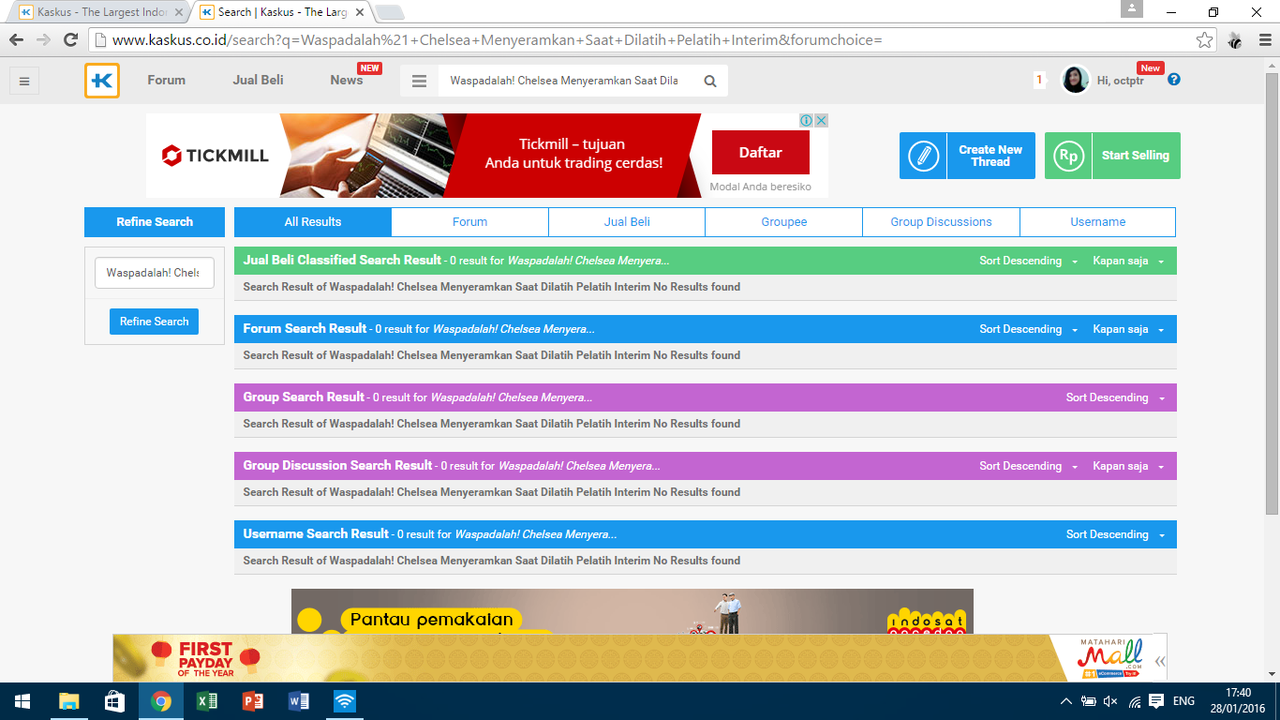Open the volume icon in system tray
The image size is (1280, 720).
(1111, 701)
